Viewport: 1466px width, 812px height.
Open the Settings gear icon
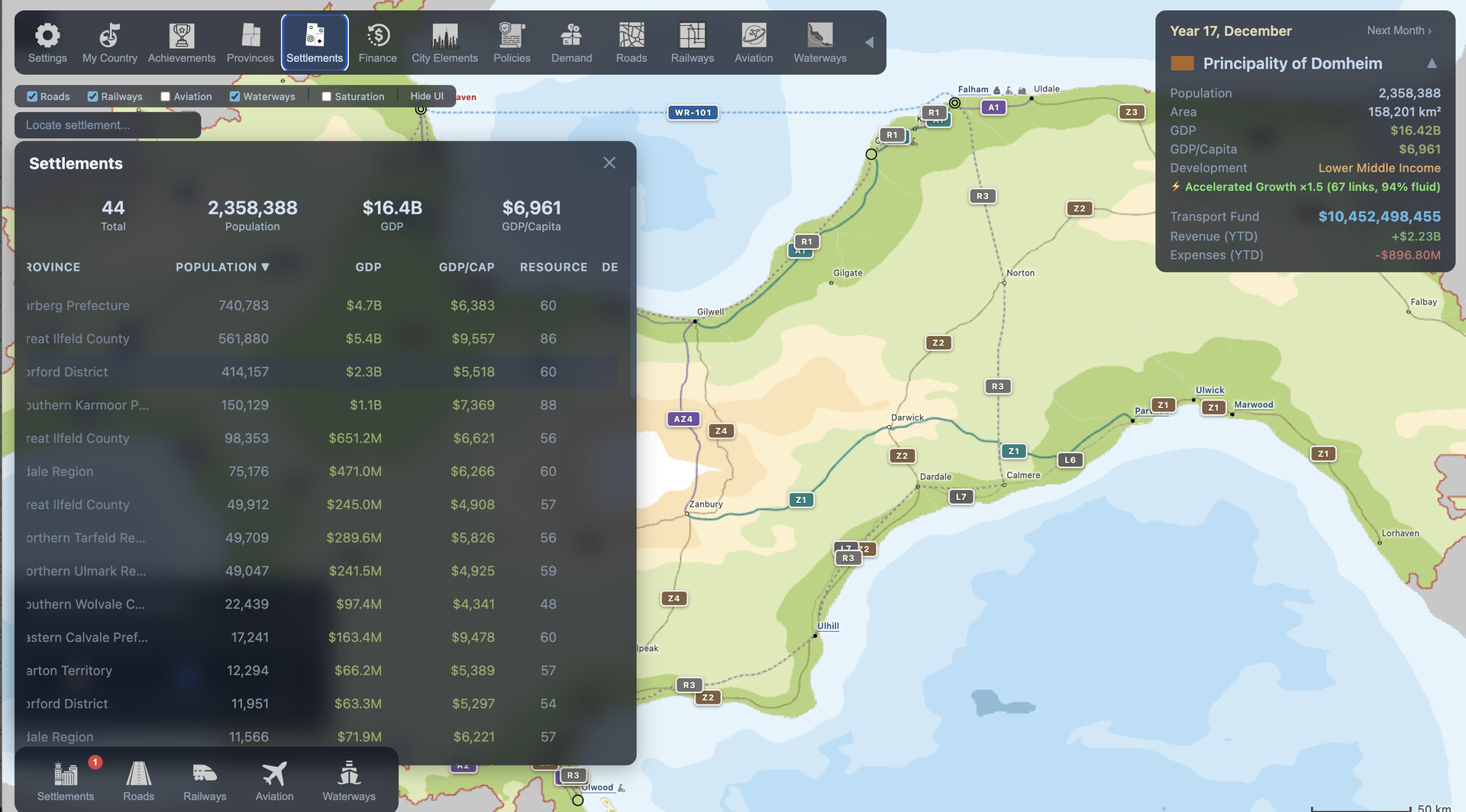click(x=47, y=43)
